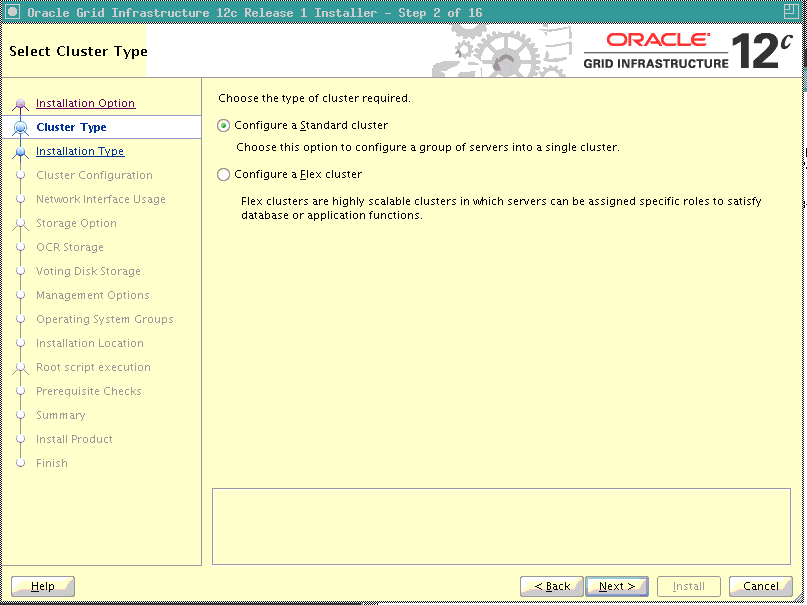Go back with the Back button
Viewport: 807px width, 605px height.
point(552,586)
